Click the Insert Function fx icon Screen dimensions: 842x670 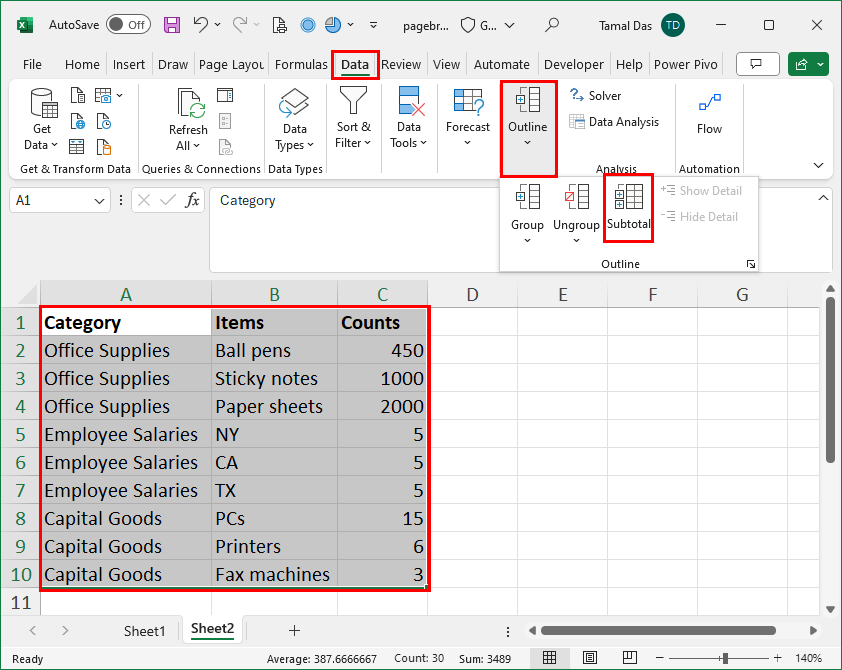point(192,200)
